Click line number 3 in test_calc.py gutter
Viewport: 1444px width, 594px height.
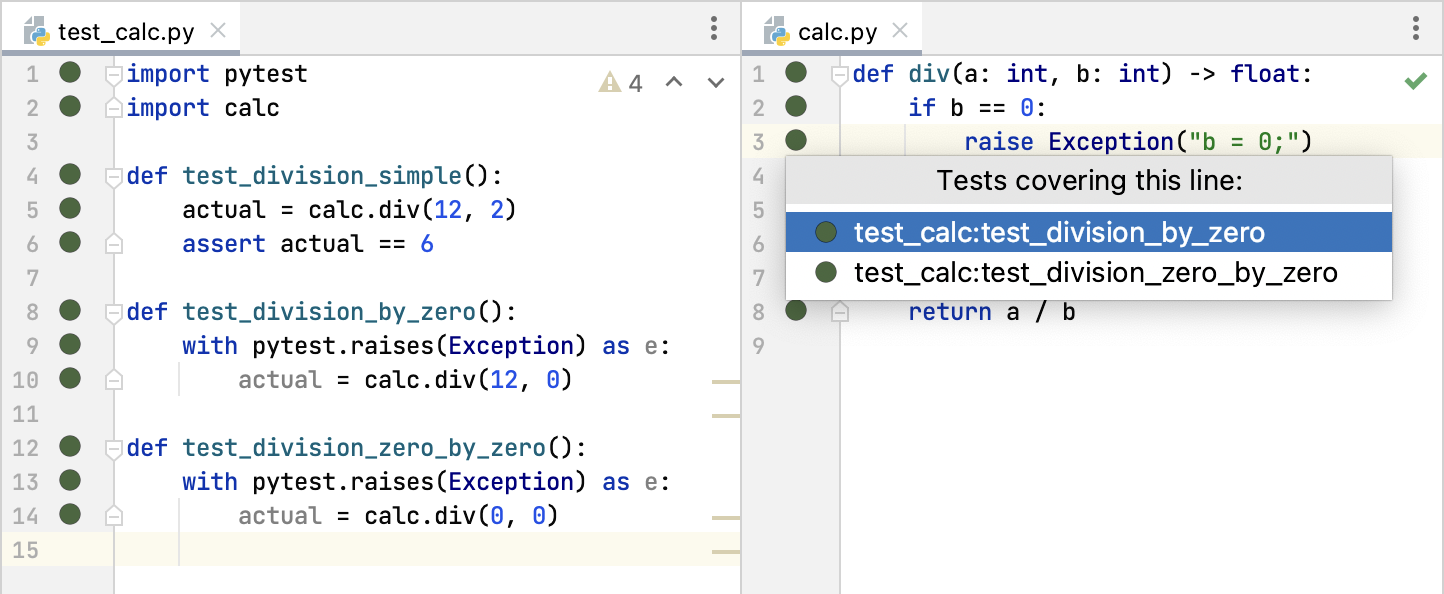point(31,142)
